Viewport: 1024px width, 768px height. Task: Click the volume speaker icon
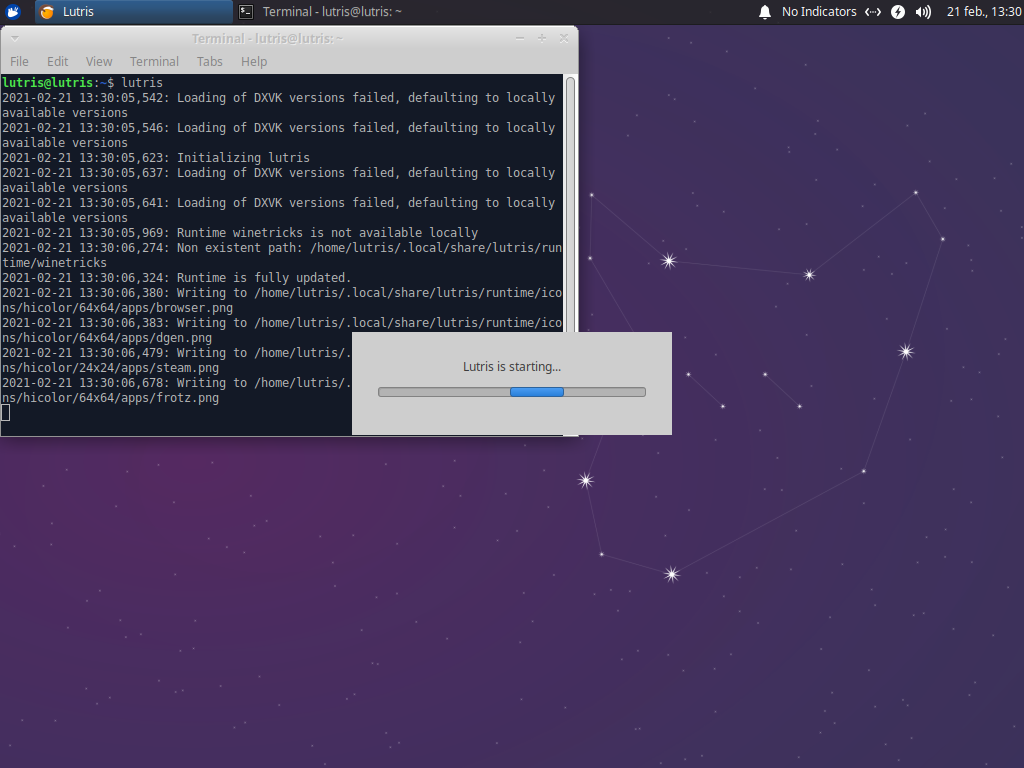[x=921, y=12]
